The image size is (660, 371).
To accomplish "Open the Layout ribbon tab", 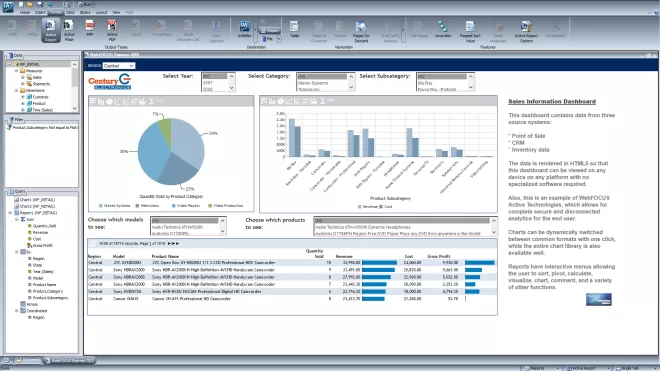I will 101,13.
